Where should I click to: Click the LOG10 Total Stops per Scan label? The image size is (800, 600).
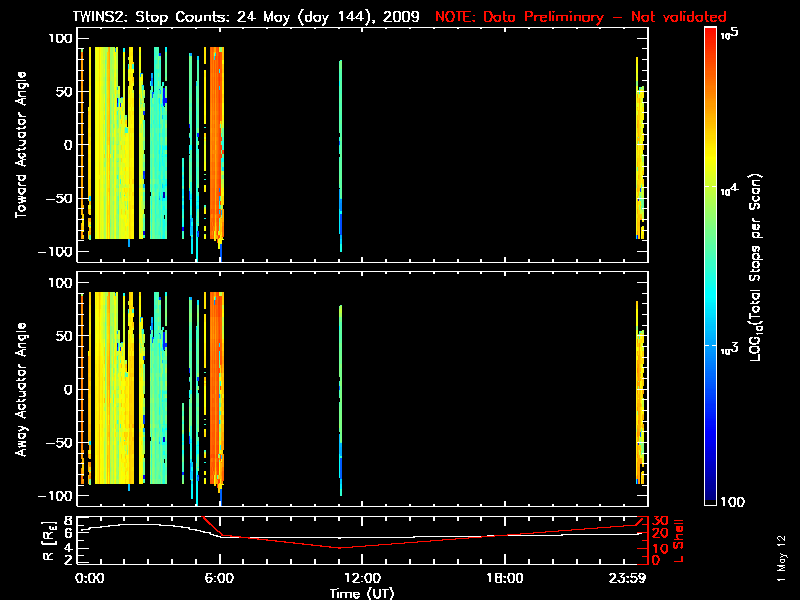(x=759, y=265)
